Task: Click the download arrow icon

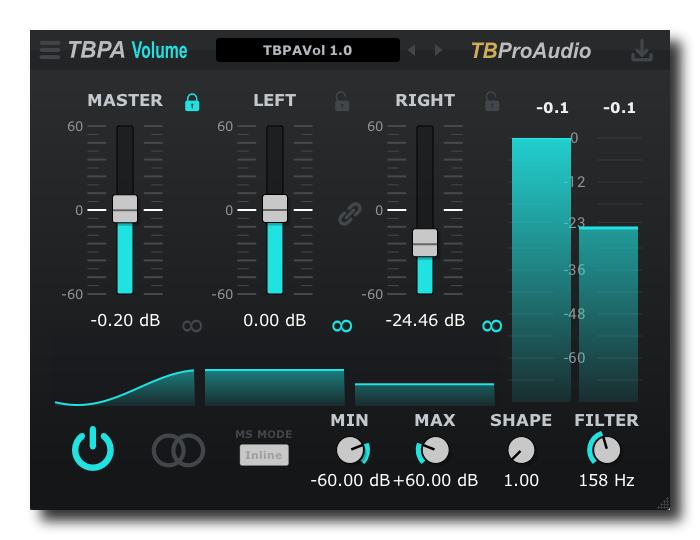Action: click(642, 50)
